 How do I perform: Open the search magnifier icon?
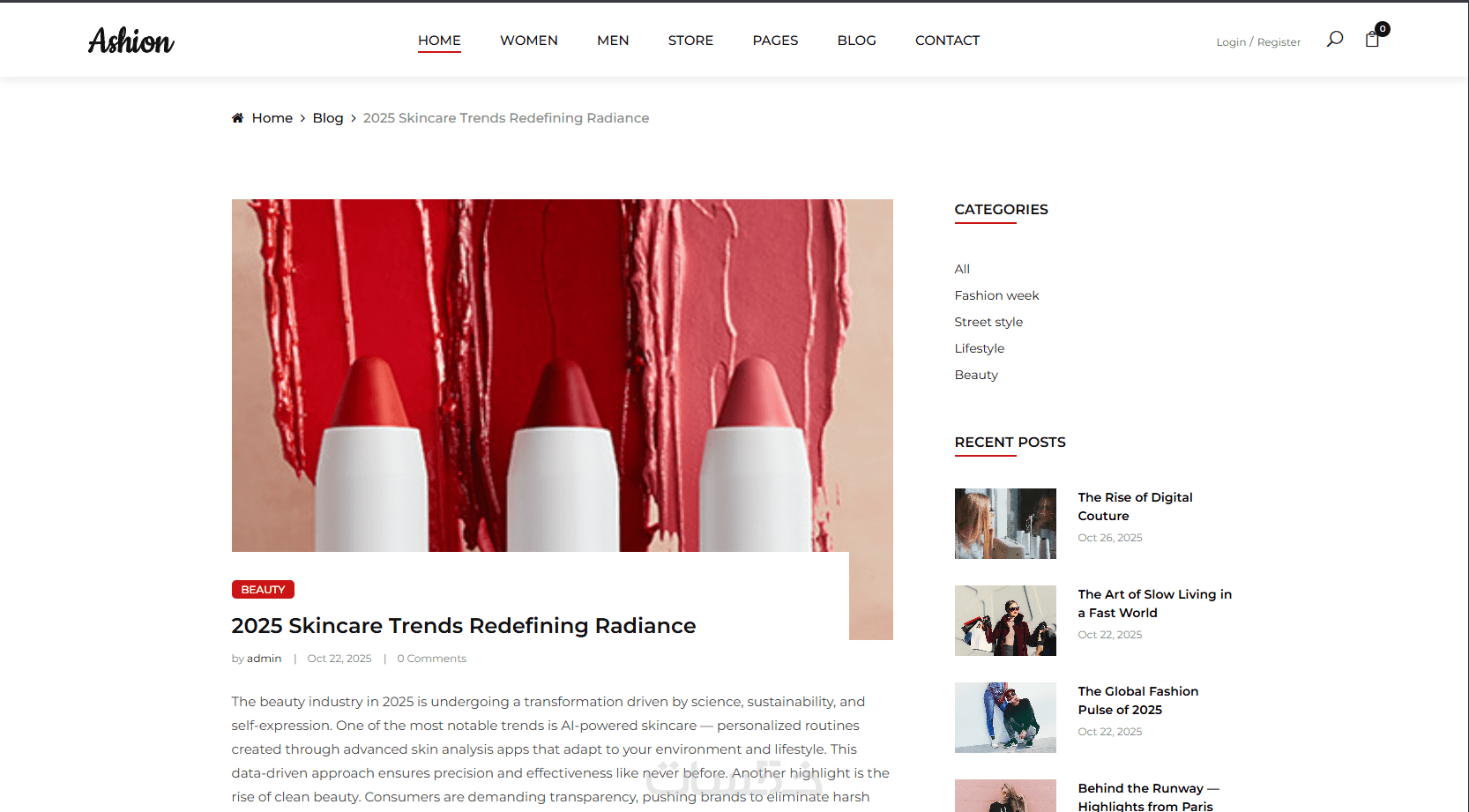coord(1335,39)
